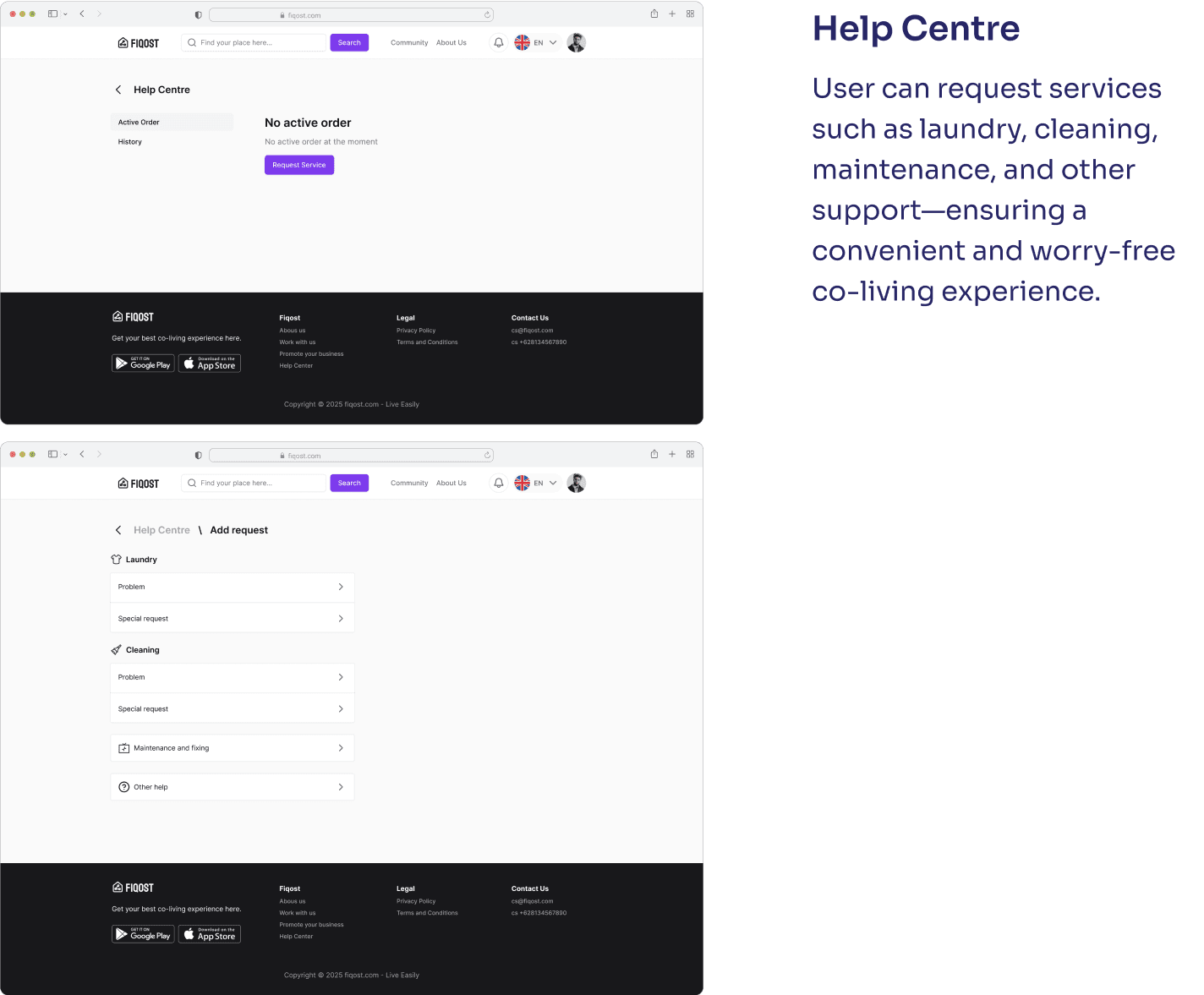Screen dimensions: 1204x995
Task: Click the share icon in top browser toolbar
Action: click(654, 14)
